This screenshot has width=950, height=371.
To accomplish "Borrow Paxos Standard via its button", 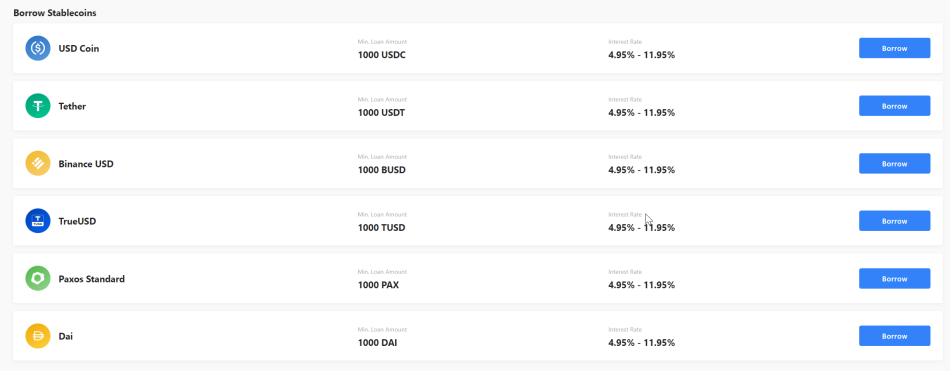I will click(894, 278).
